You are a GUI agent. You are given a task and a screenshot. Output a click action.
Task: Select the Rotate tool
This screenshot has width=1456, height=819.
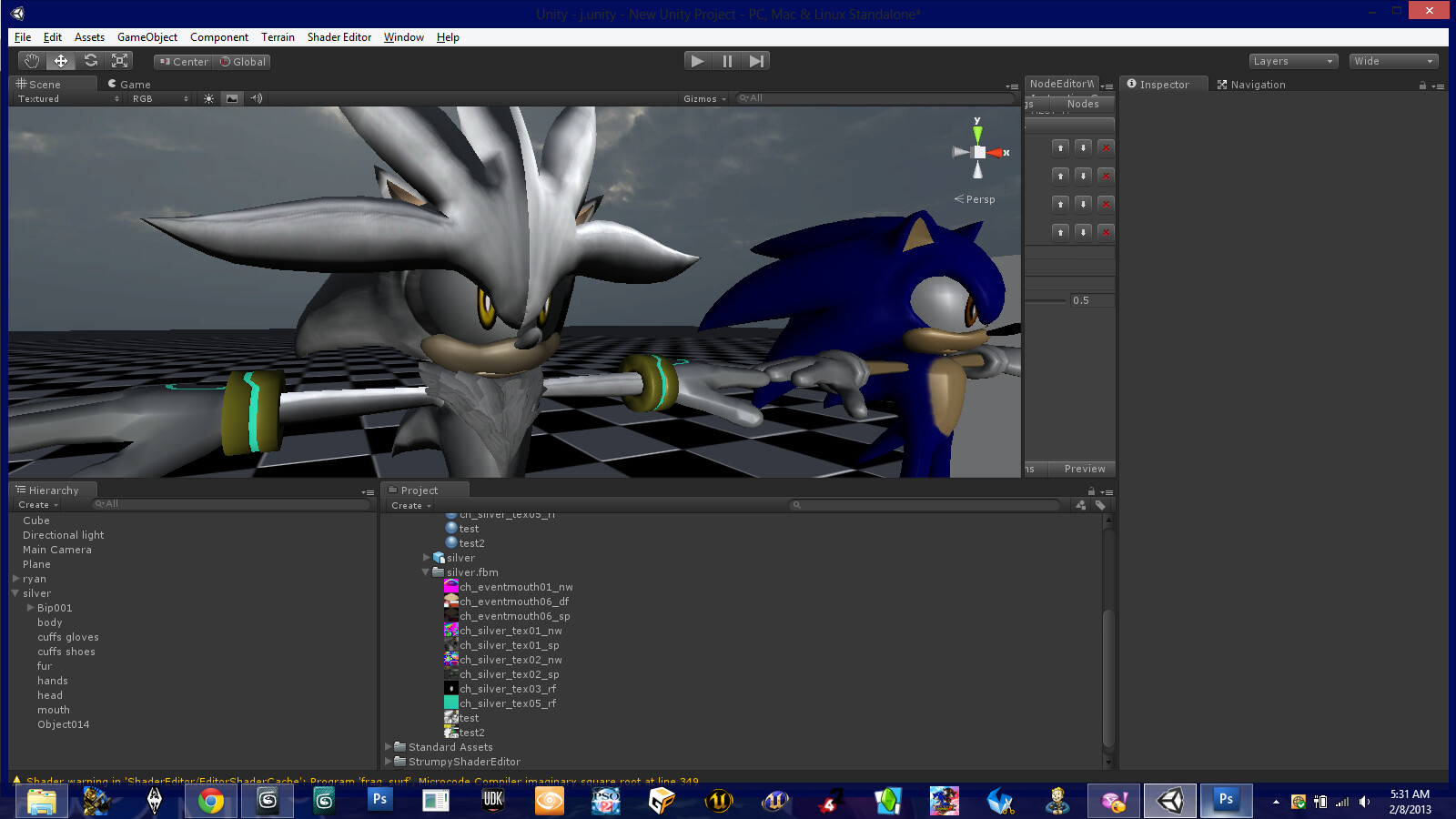(90, 60)
